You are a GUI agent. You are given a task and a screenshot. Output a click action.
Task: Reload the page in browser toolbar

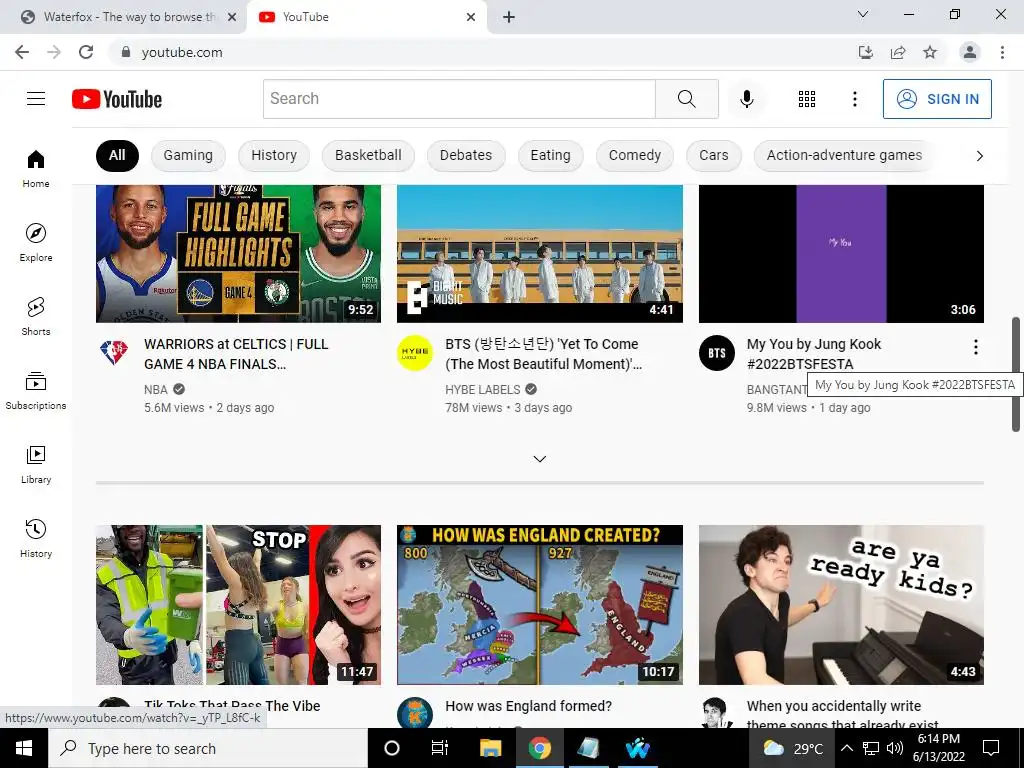[86, 52]
